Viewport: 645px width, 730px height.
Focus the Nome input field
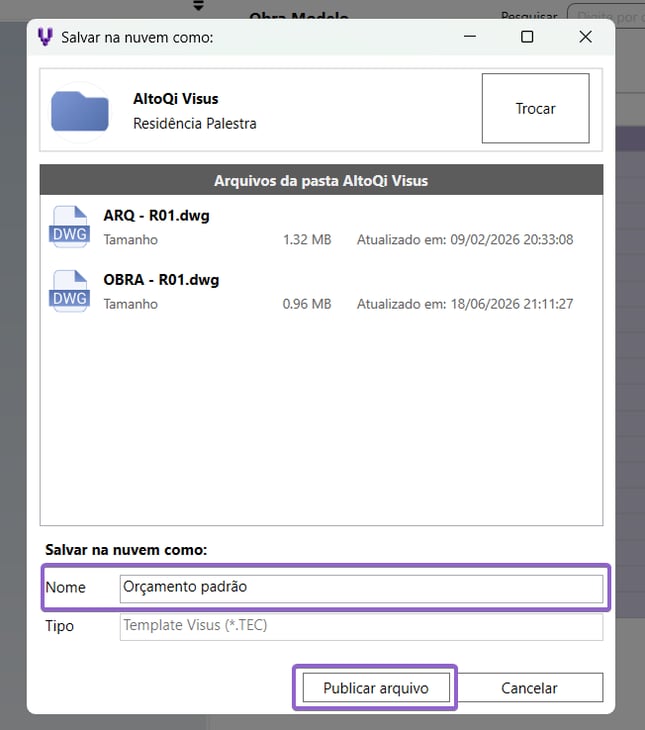[x=361, y=587]
